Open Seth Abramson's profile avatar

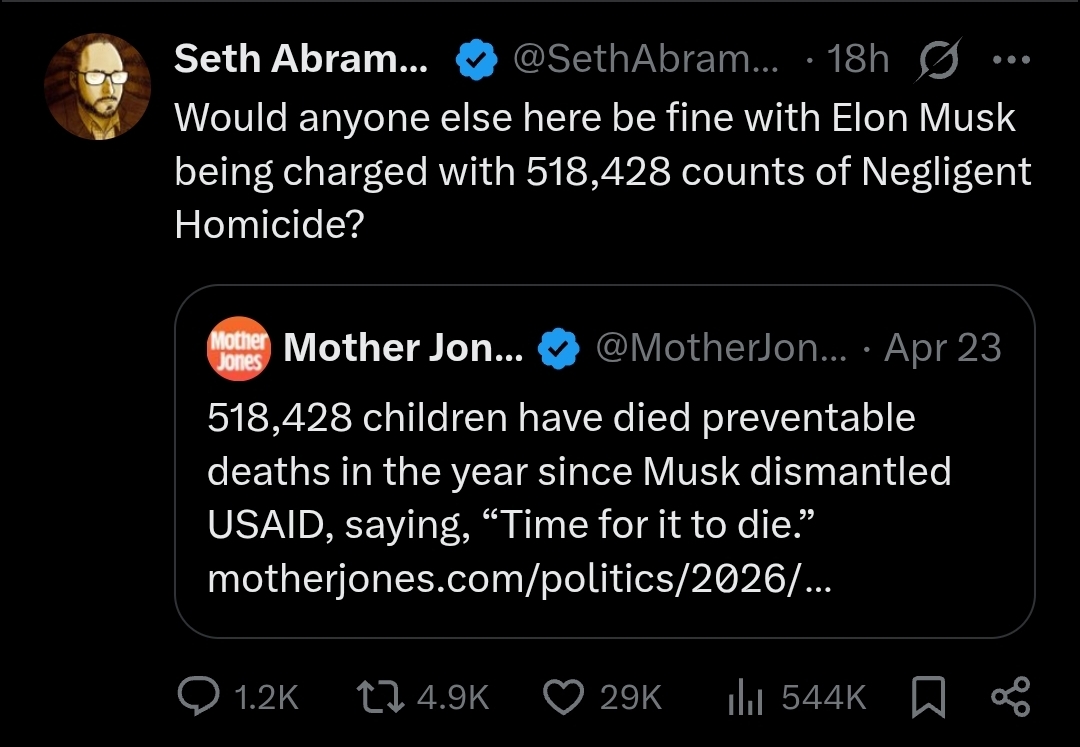tap(97, 85)
